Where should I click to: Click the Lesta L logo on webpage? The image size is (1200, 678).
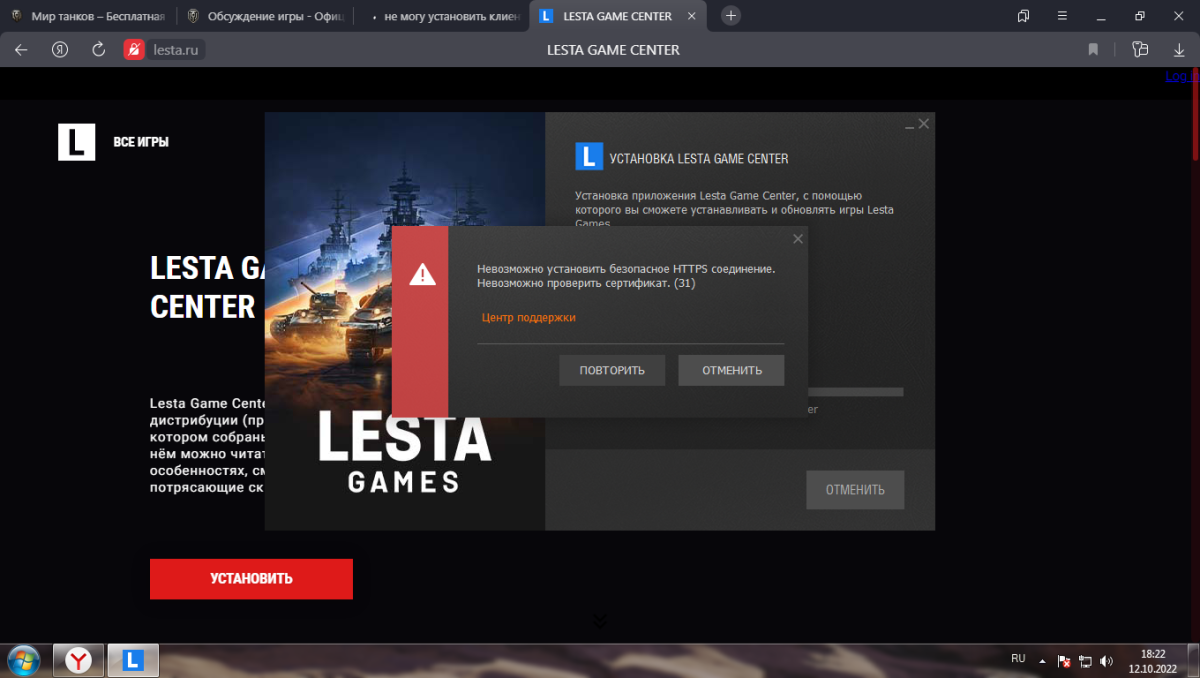(77, 142)
